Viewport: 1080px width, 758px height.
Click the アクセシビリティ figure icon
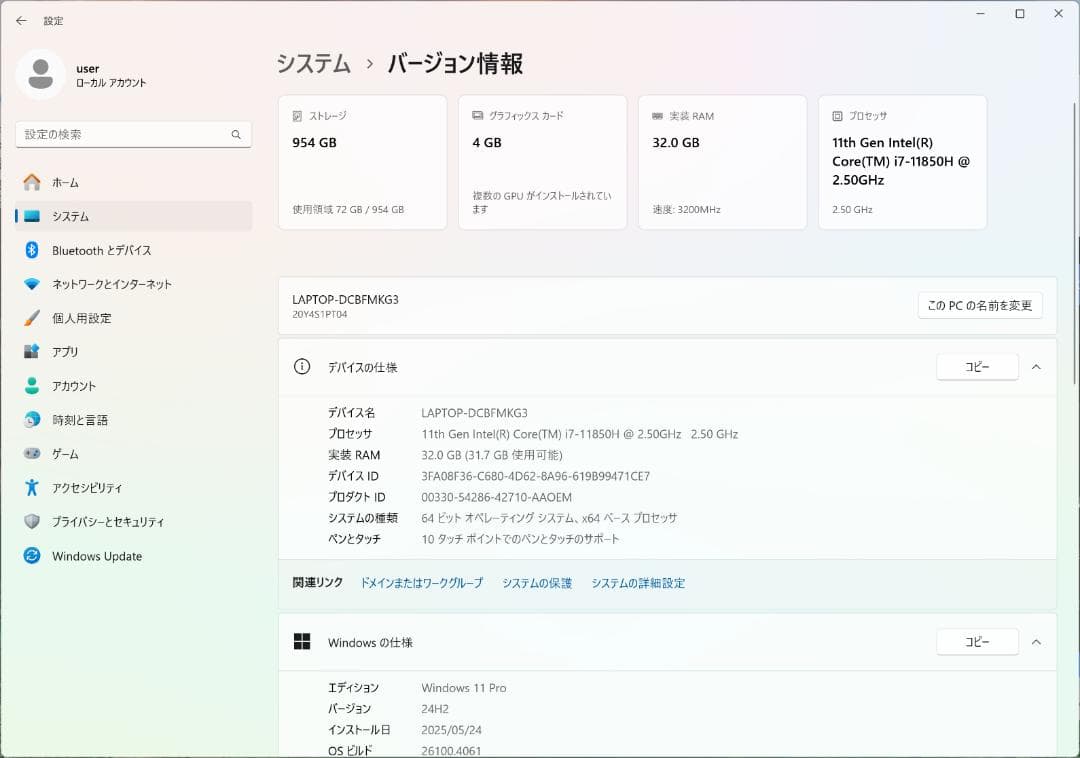point(32,488)
